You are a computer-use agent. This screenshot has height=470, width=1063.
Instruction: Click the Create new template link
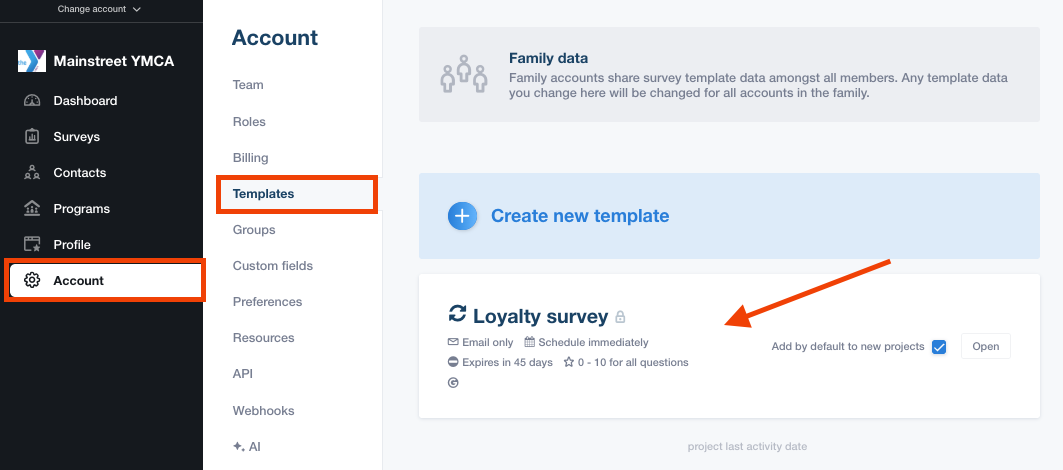579,216
